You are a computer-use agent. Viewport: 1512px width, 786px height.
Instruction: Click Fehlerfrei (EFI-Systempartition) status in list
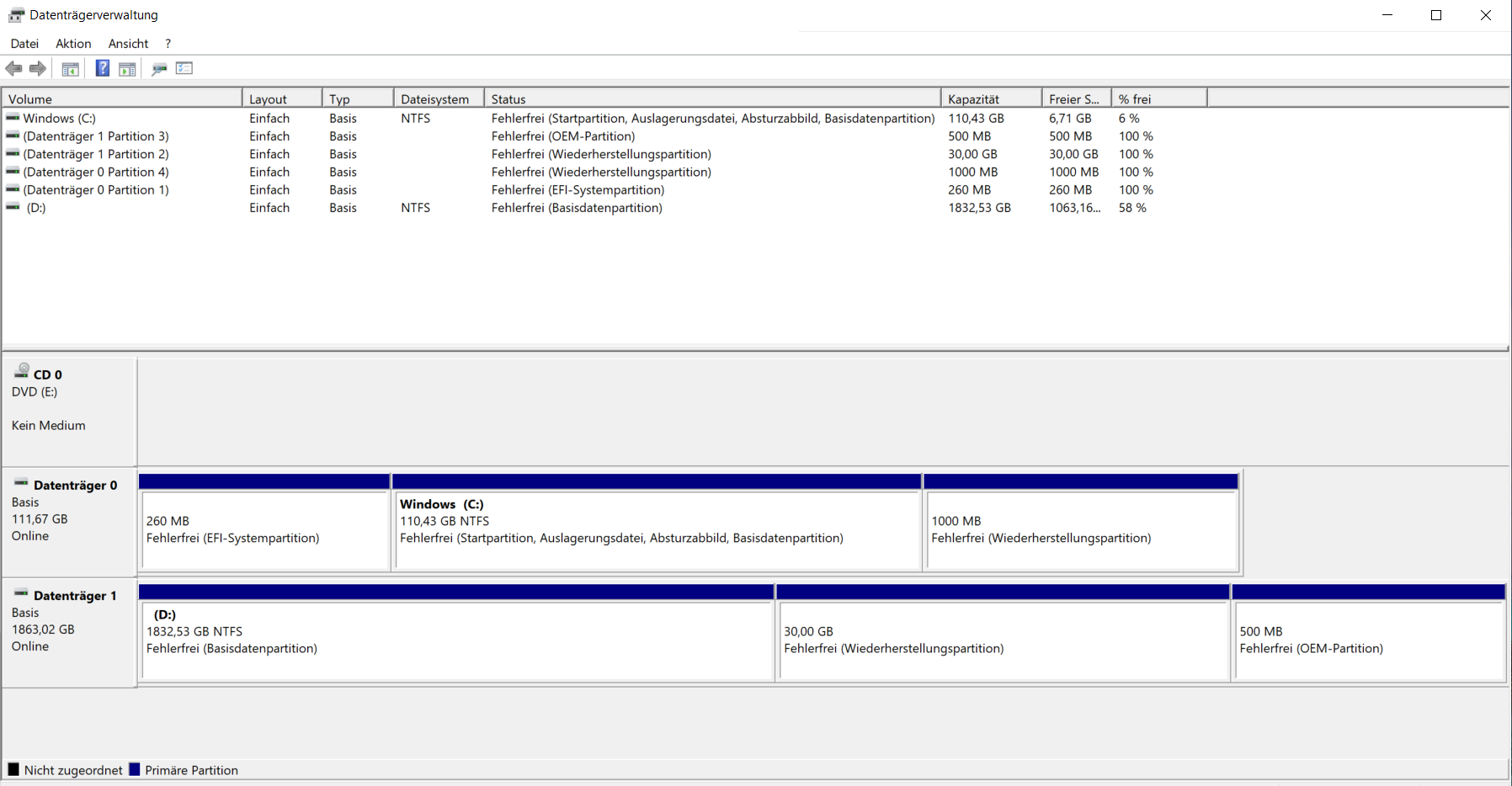click(x=578, y=189)
